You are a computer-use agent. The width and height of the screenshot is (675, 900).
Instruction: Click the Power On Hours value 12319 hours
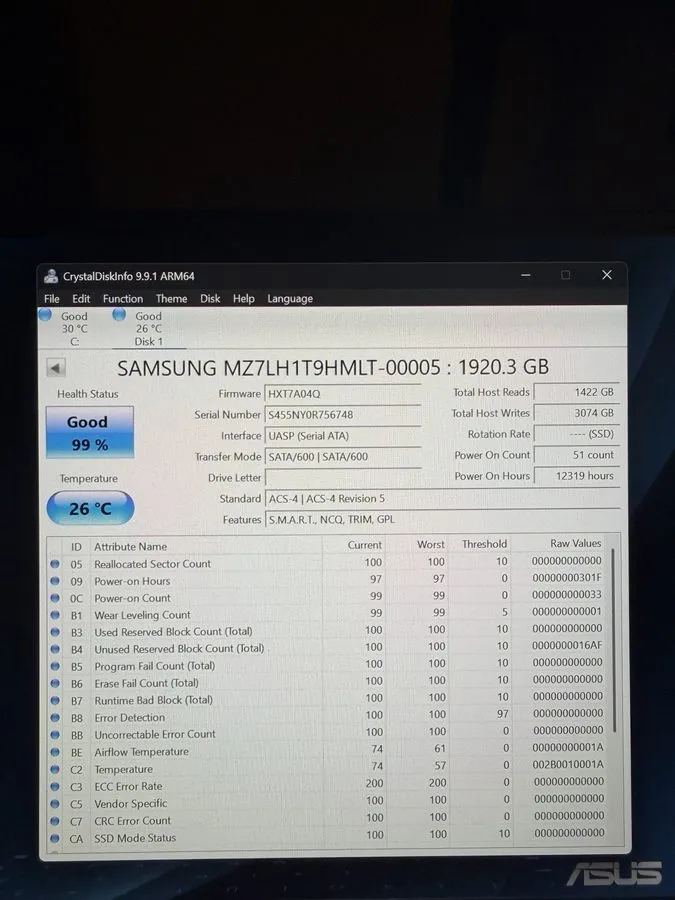point(576,476)
